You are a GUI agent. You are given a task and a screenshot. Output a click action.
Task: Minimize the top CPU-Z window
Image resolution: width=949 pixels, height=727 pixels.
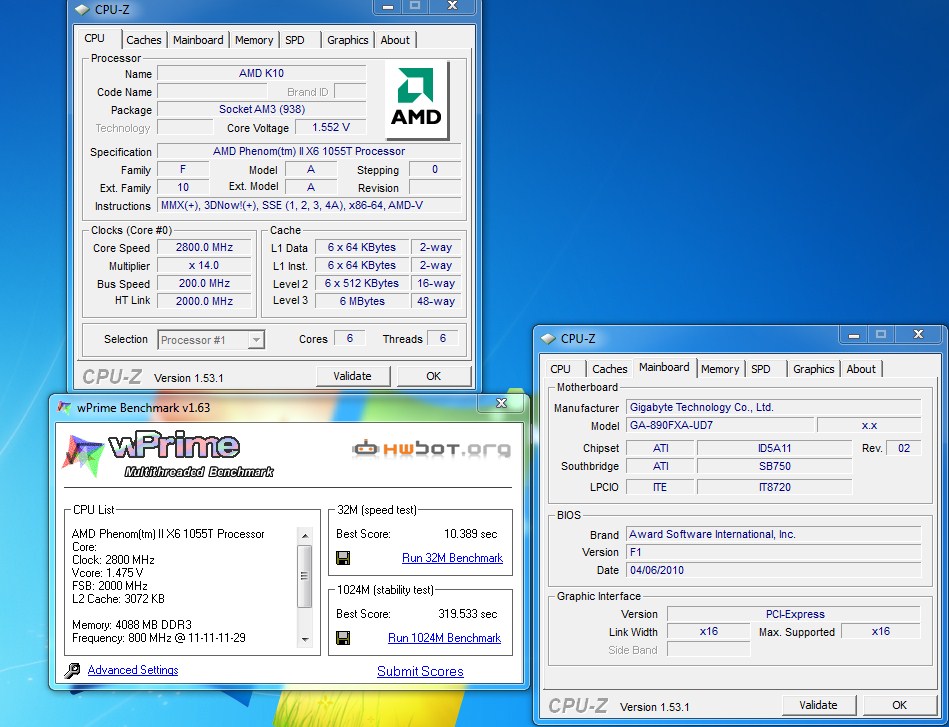click(x=387, y=7)
